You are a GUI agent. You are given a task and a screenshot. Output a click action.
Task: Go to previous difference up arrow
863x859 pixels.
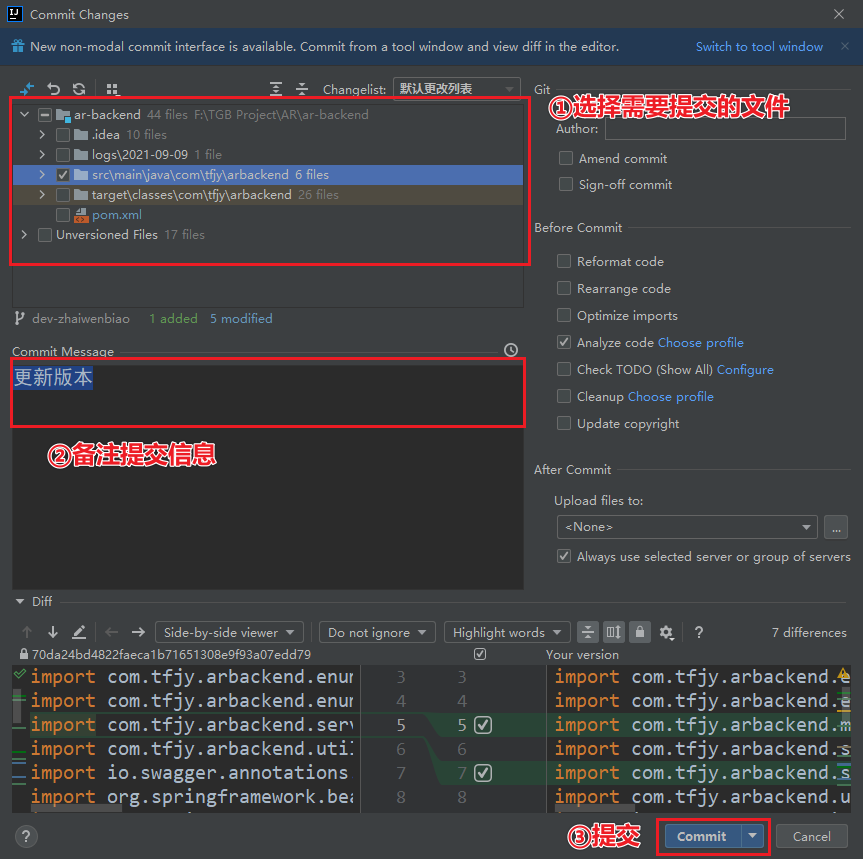[x=27, y=632]
